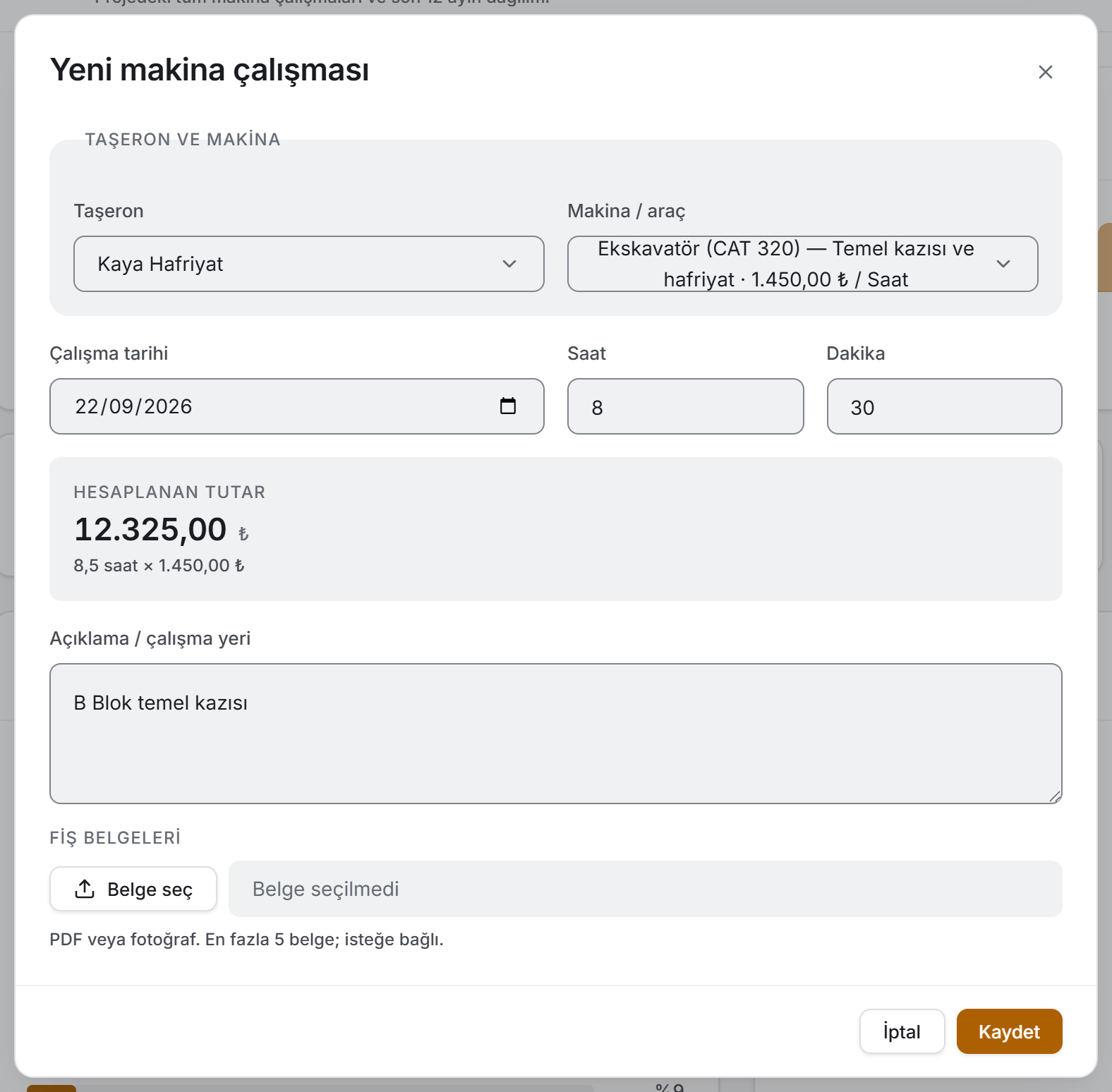Viewport: 1112px width, 1092px height.
Task: Click the Çalışma tarihi label
Action: coord(109,353)
